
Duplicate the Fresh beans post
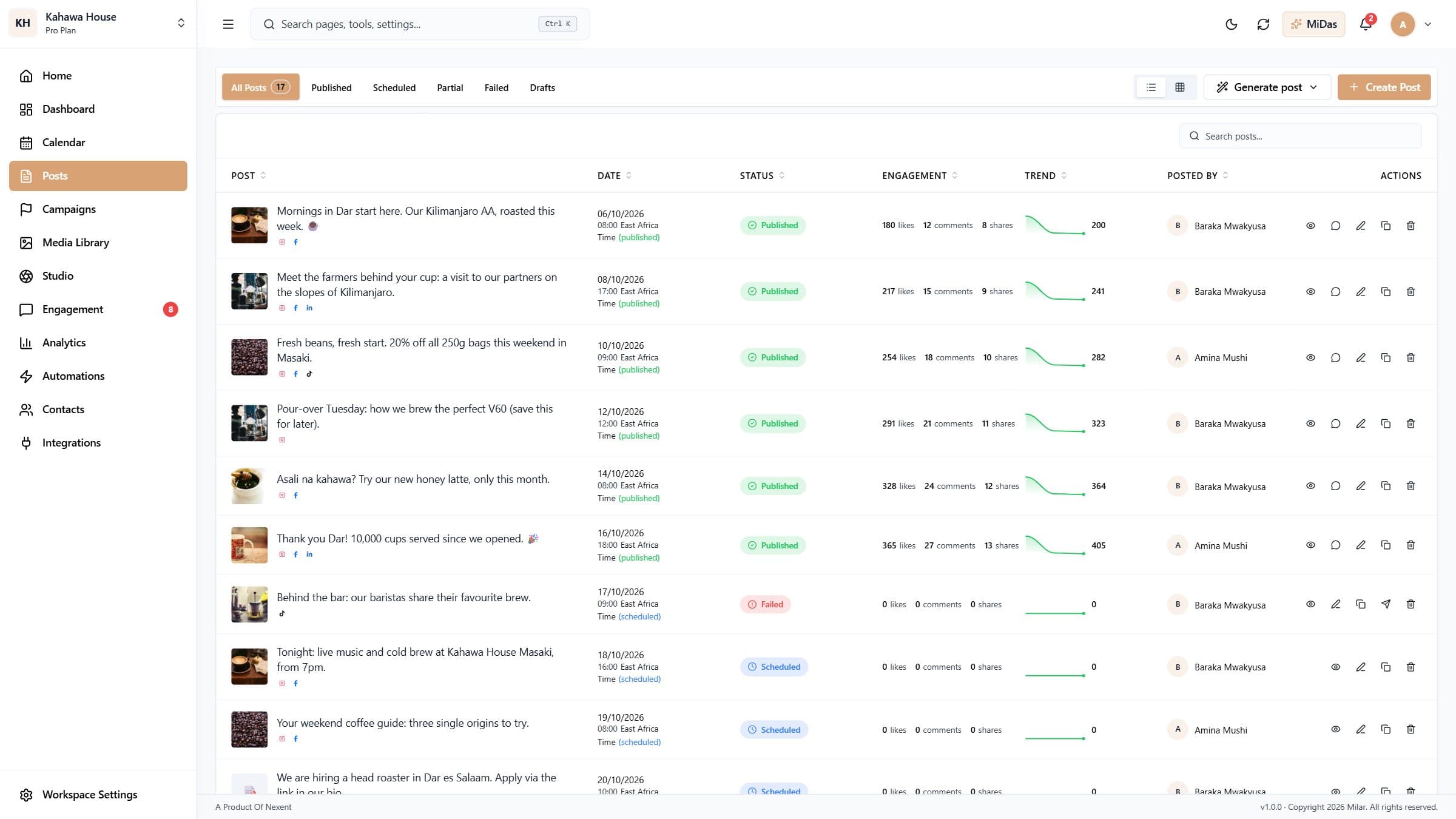click(x=1386, y=358)
